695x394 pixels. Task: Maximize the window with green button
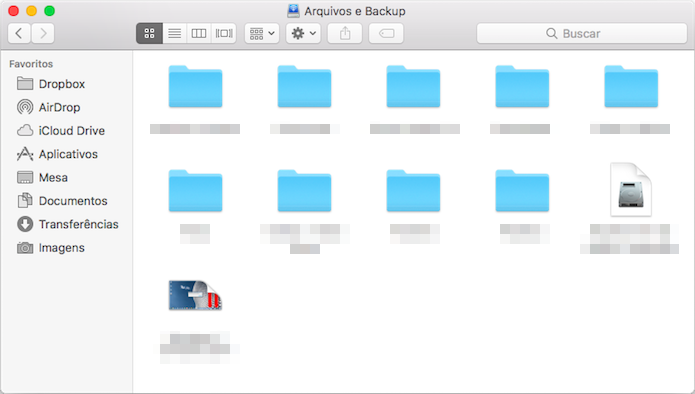pyautogui.click(x=50, y=11)
